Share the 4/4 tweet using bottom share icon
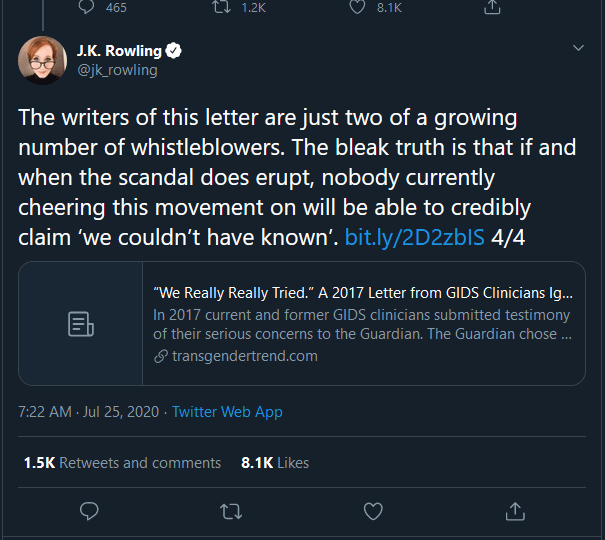 click(515, 511)
